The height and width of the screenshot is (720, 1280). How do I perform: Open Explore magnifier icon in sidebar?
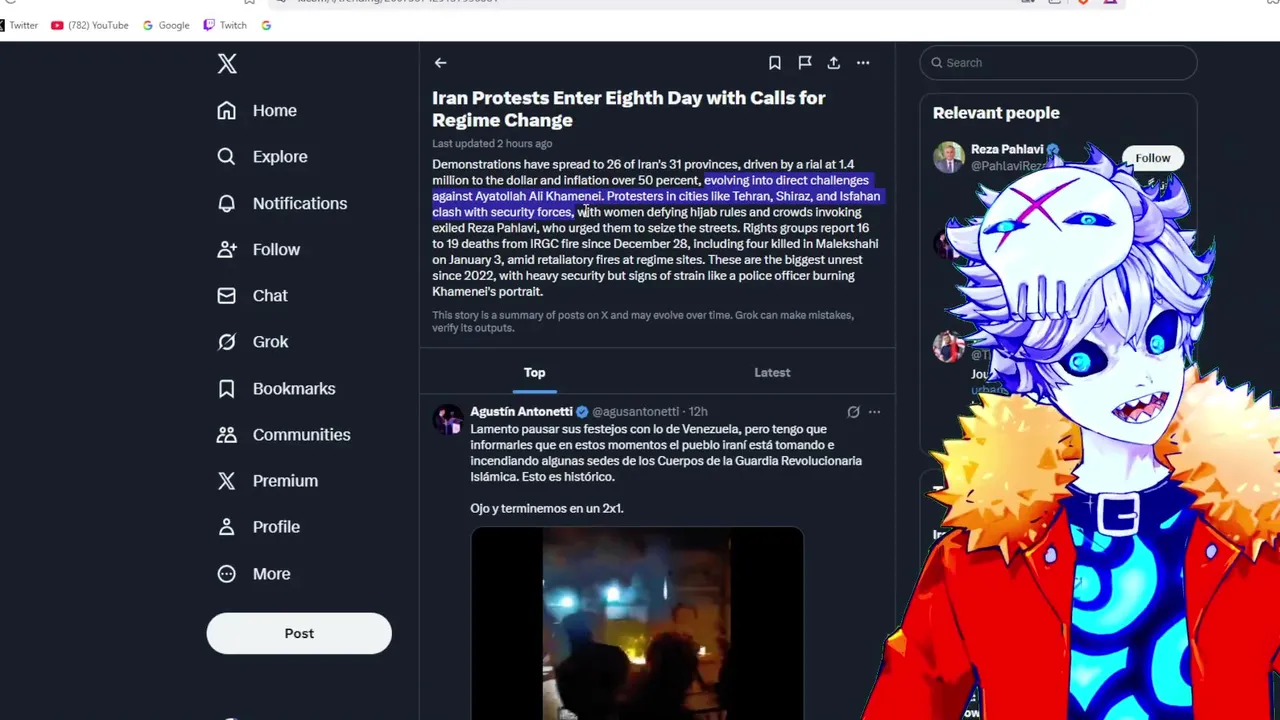point(227,157)
